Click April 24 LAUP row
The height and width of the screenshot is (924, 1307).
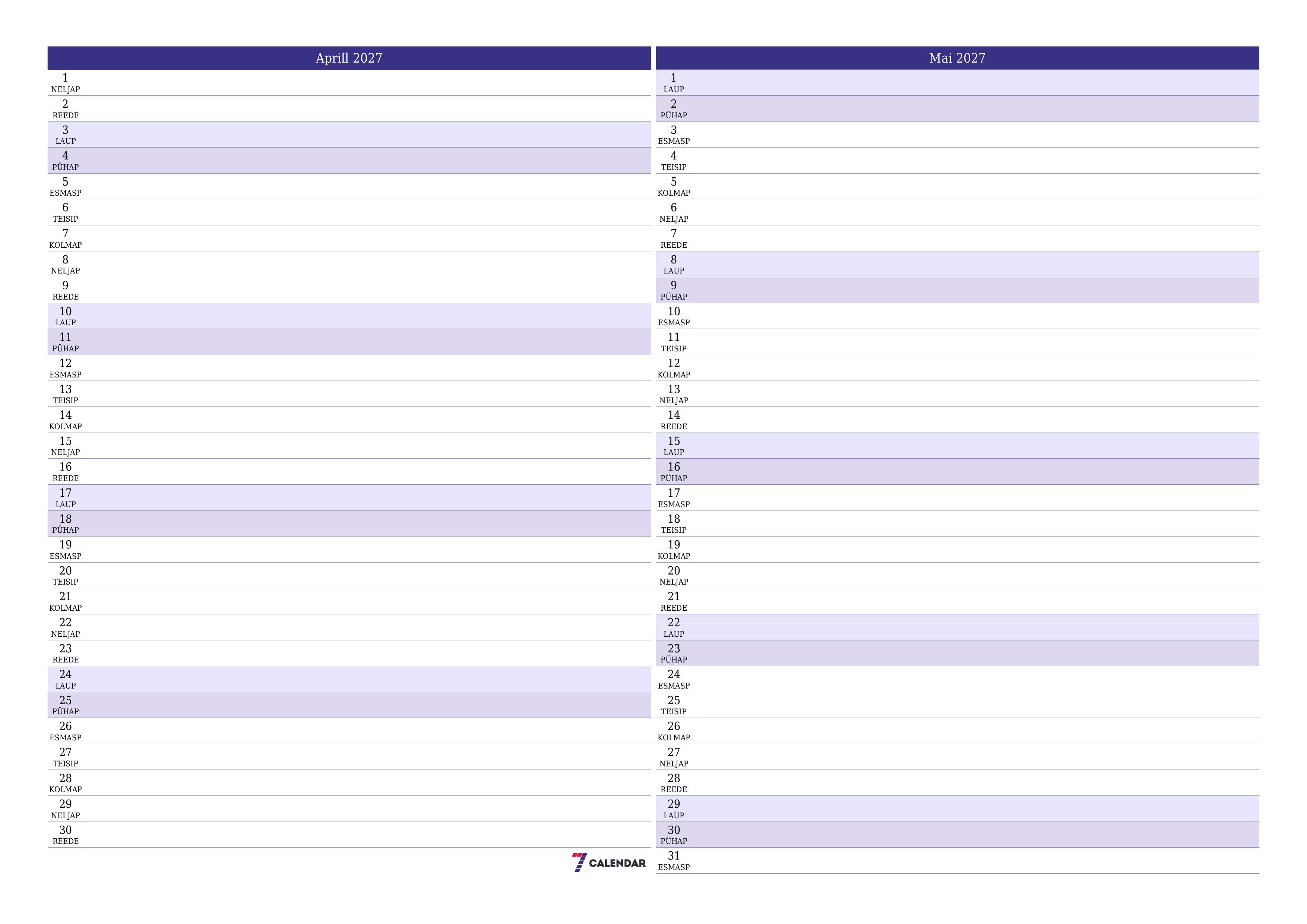tap(349, 679)
